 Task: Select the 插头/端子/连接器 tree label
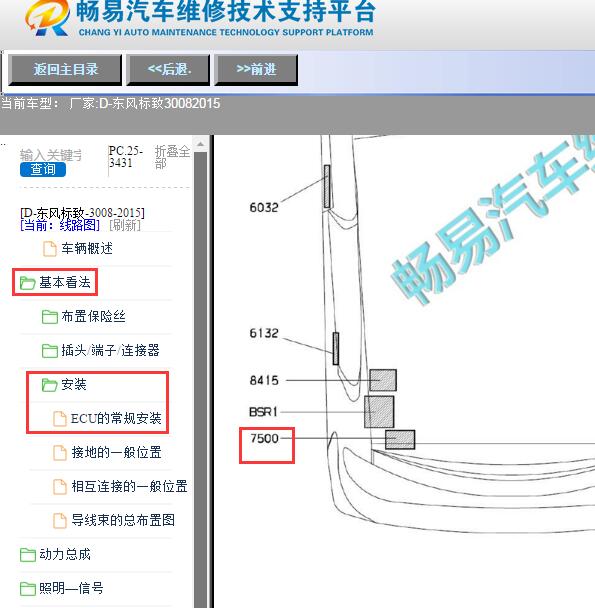coord(110,351)
